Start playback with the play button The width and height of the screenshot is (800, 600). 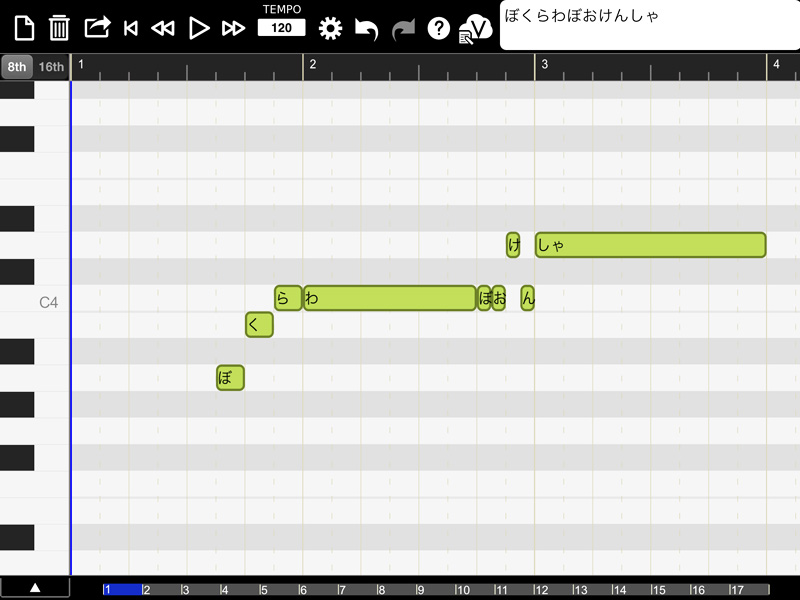pyautogui.click(x=198, y=28)
